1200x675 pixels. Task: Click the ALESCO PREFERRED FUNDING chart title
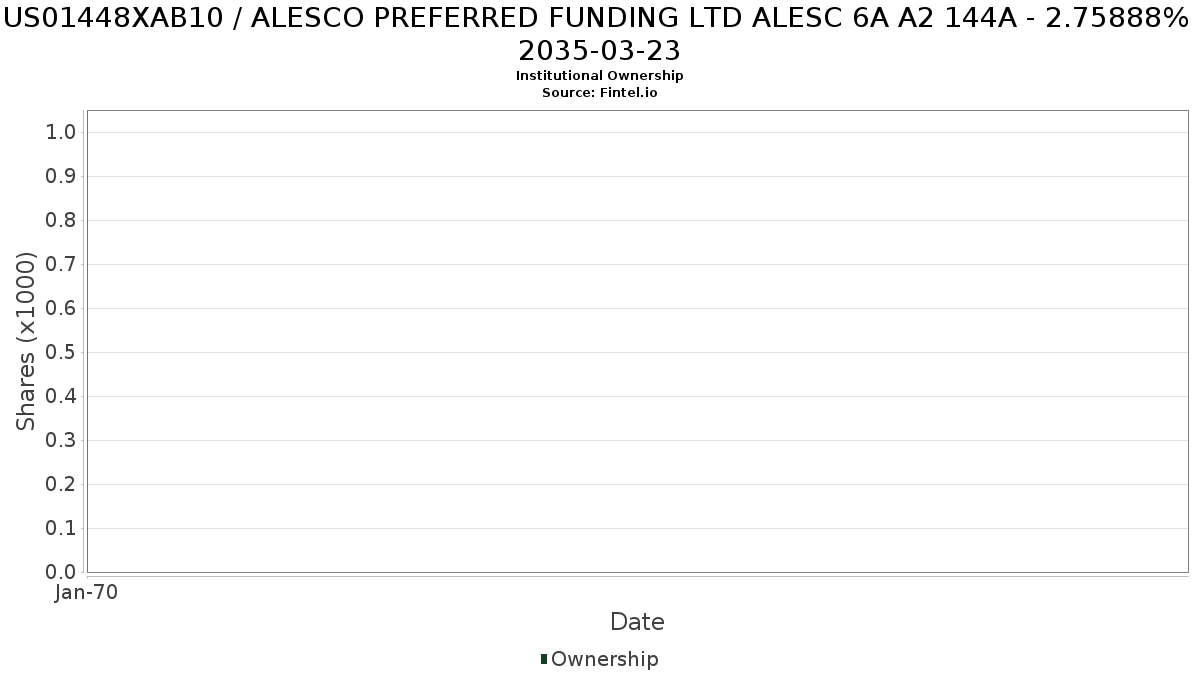596,19
